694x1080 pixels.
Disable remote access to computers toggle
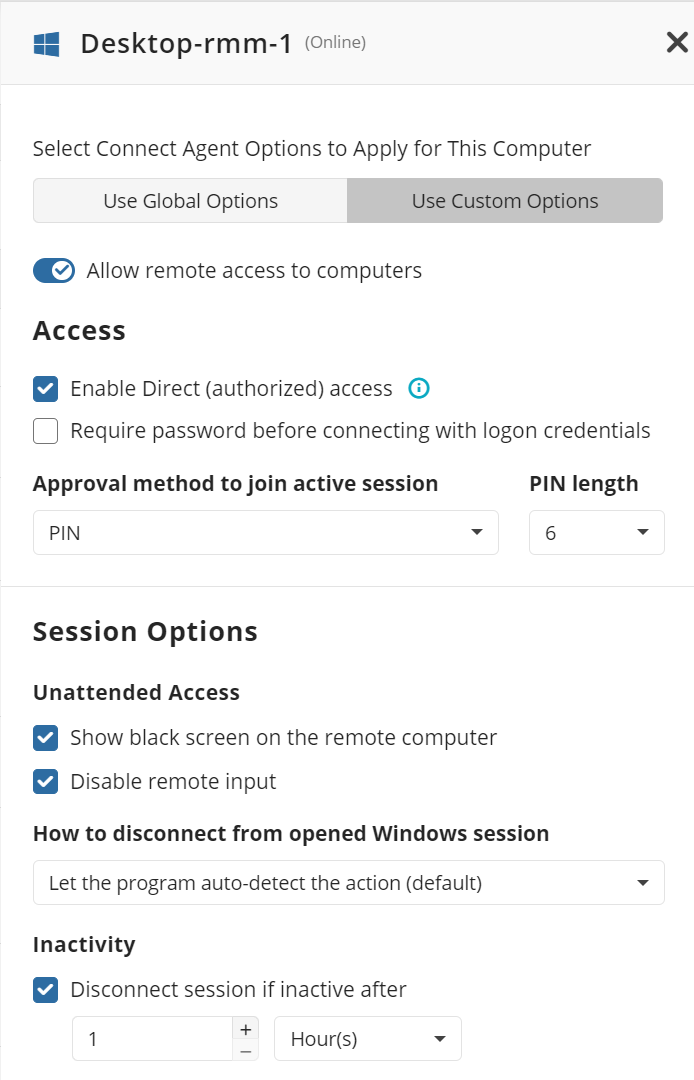click(x=53, y=270)
